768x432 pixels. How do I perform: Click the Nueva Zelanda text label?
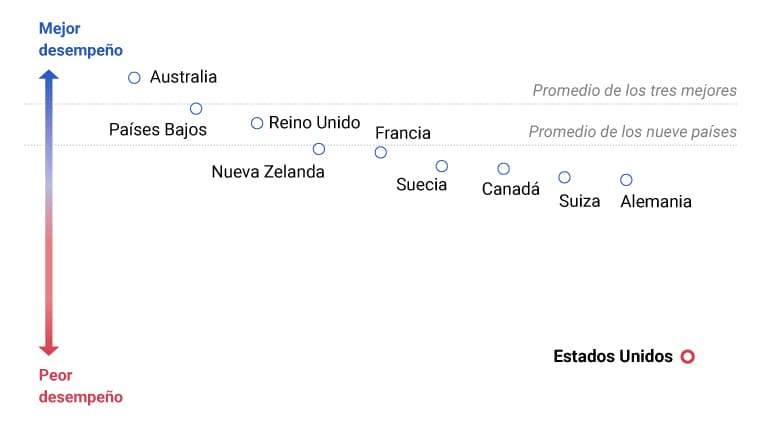pyautogui.click(x=268, y=171)
